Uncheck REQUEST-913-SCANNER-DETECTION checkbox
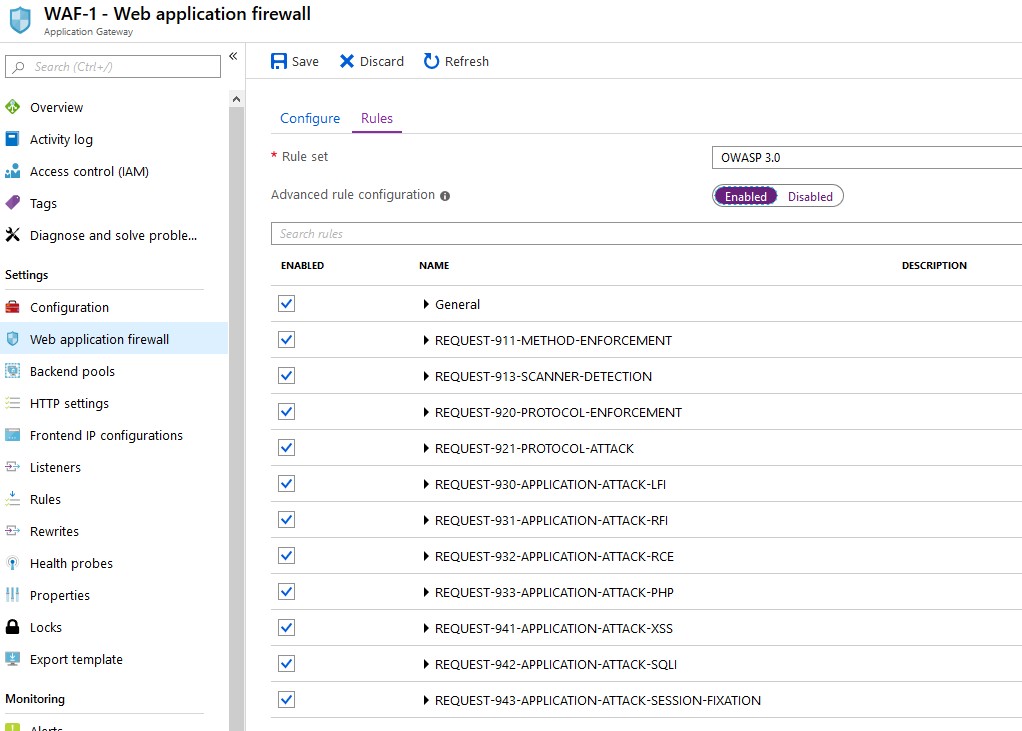The image size is (1022, 731). pyautogui.click(x=286, y=375)
